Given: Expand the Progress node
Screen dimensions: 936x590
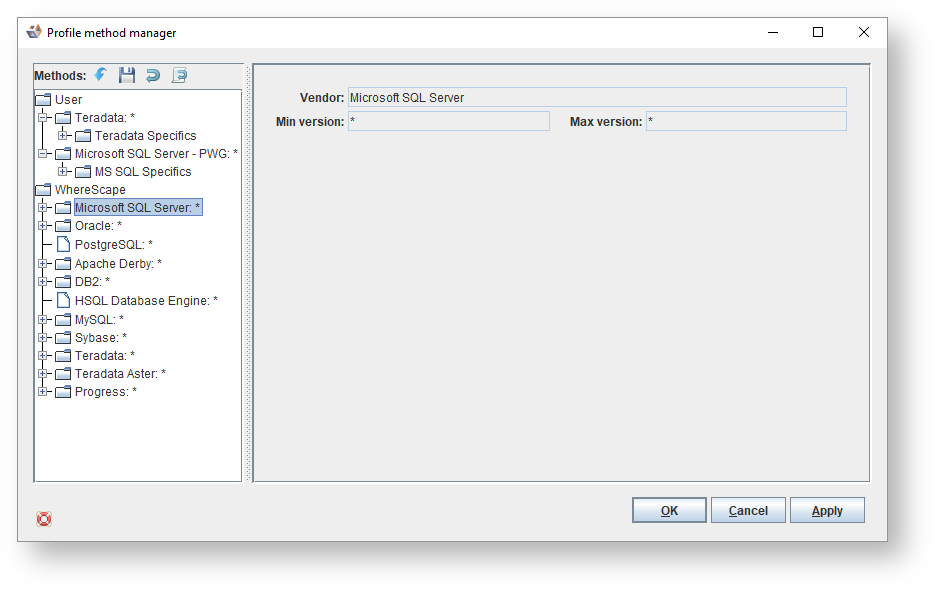Looking at the screenshot, I should (x=43, y=392).
